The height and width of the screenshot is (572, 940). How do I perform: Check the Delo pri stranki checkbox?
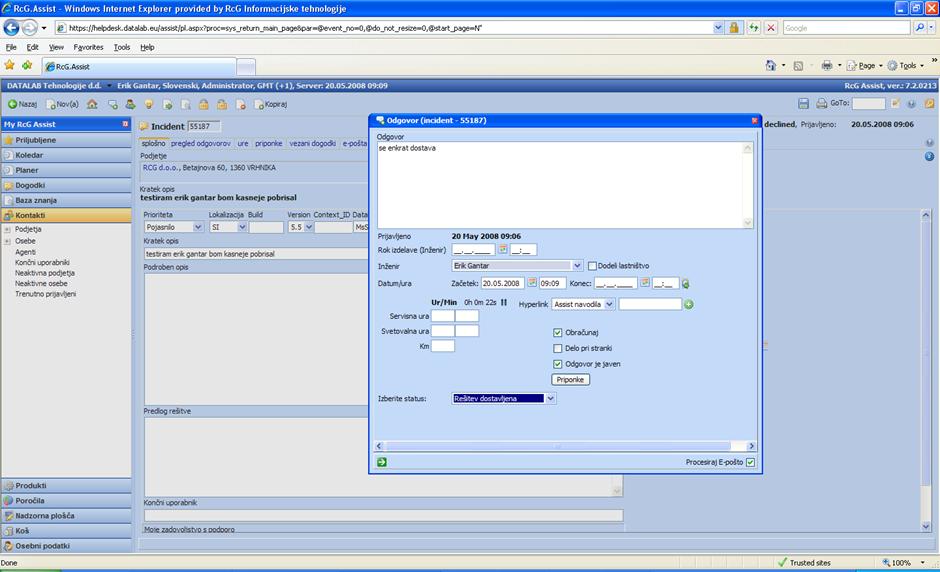click(x=558, y=348)
